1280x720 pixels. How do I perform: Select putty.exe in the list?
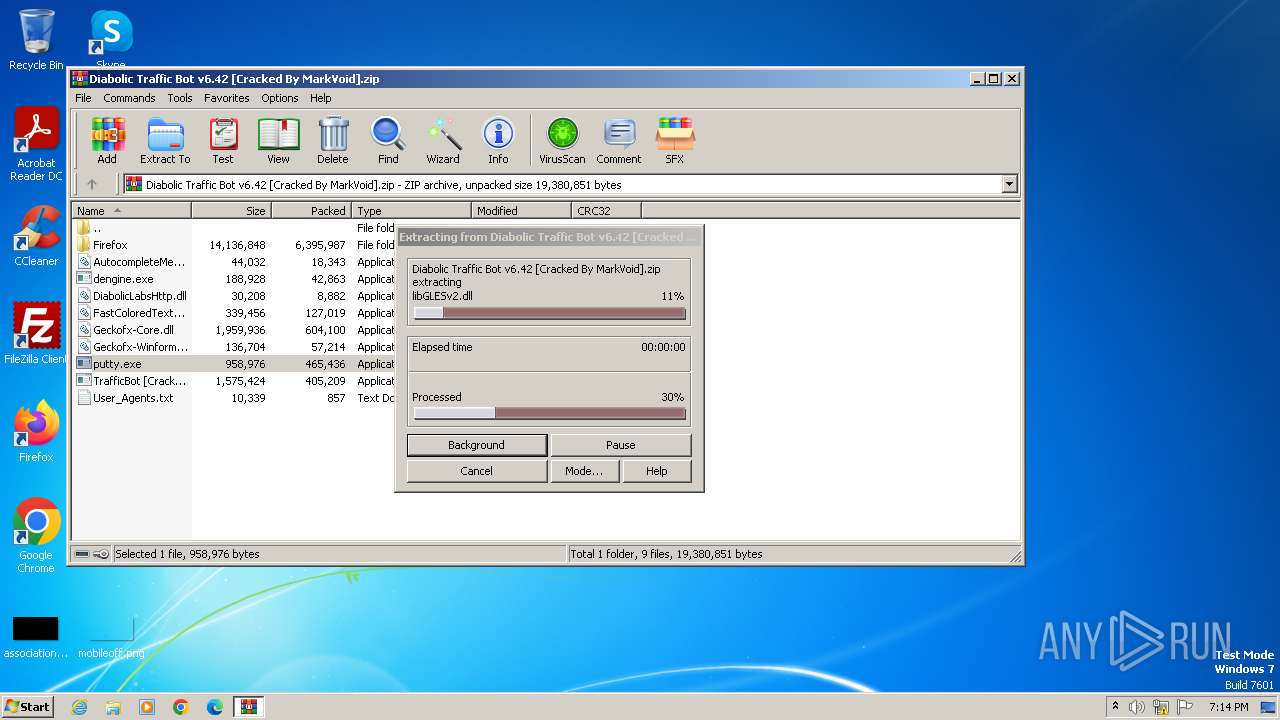(235, 364)
